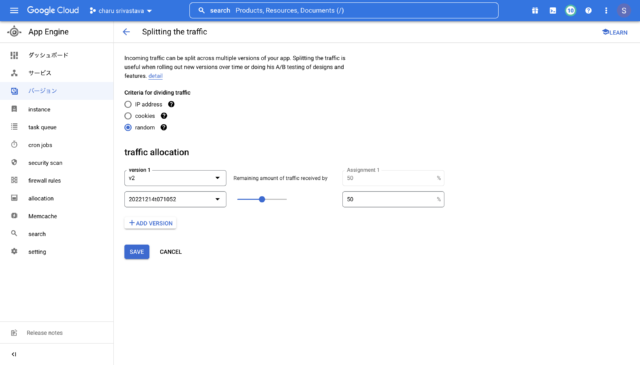Cancel the traffic splitting changes

pos(171,252)
